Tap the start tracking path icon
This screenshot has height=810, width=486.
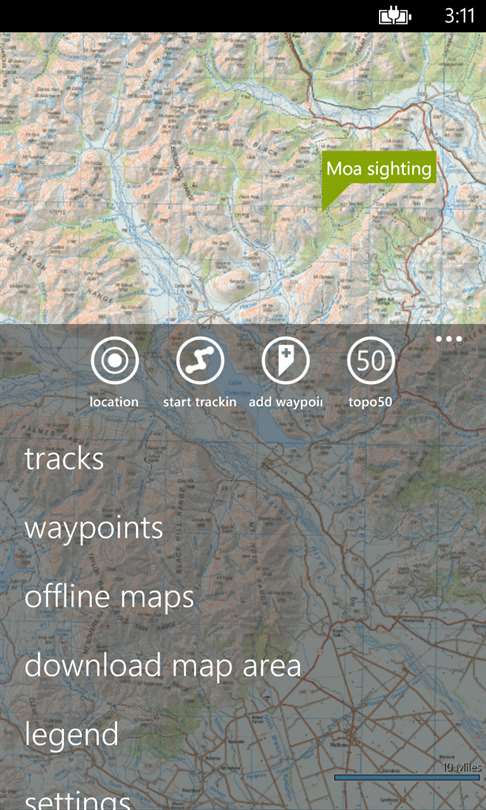tap(200, 361)
